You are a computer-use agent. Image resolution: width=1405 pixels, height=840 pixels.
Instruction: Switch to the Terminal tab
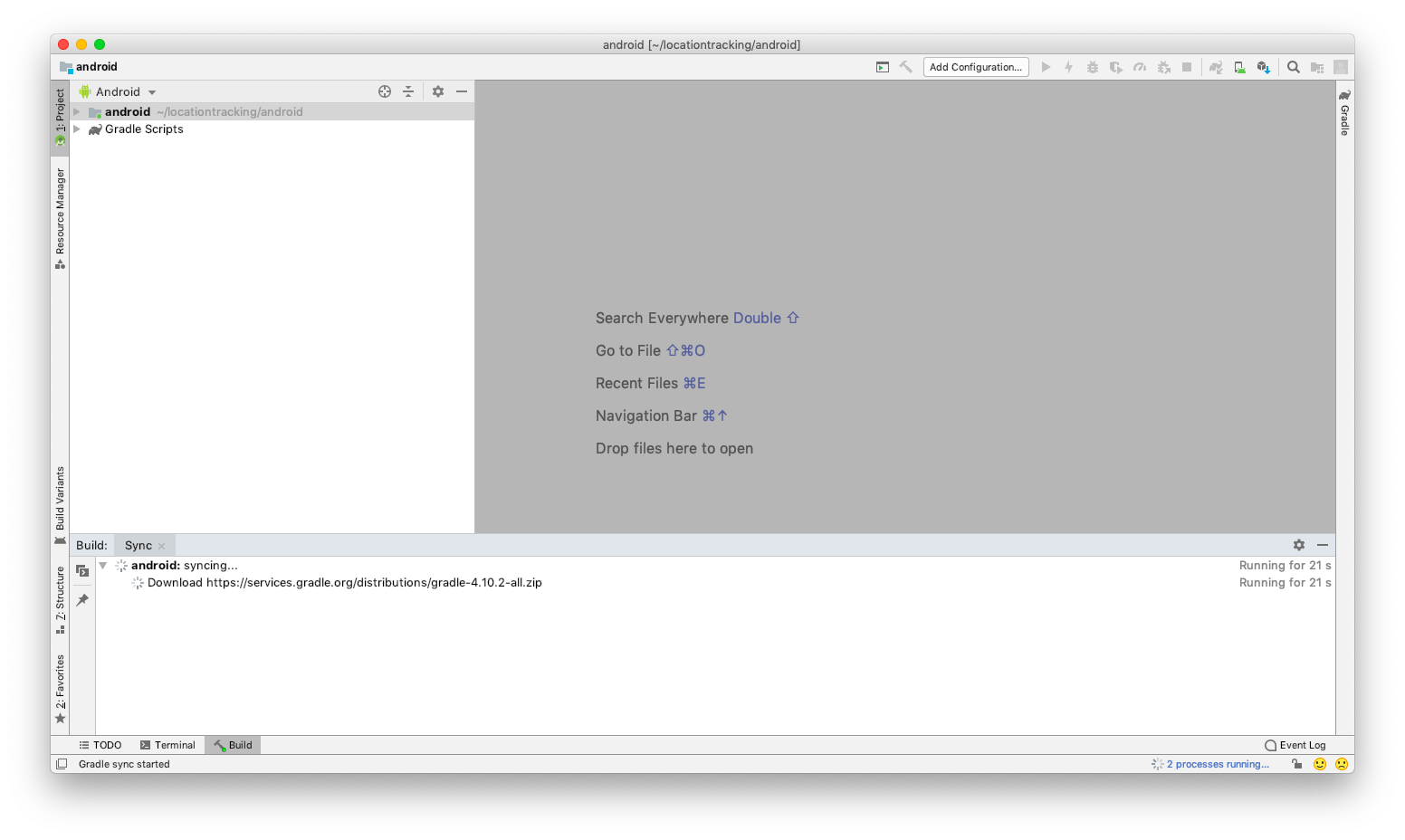click(x=167, y=744)
